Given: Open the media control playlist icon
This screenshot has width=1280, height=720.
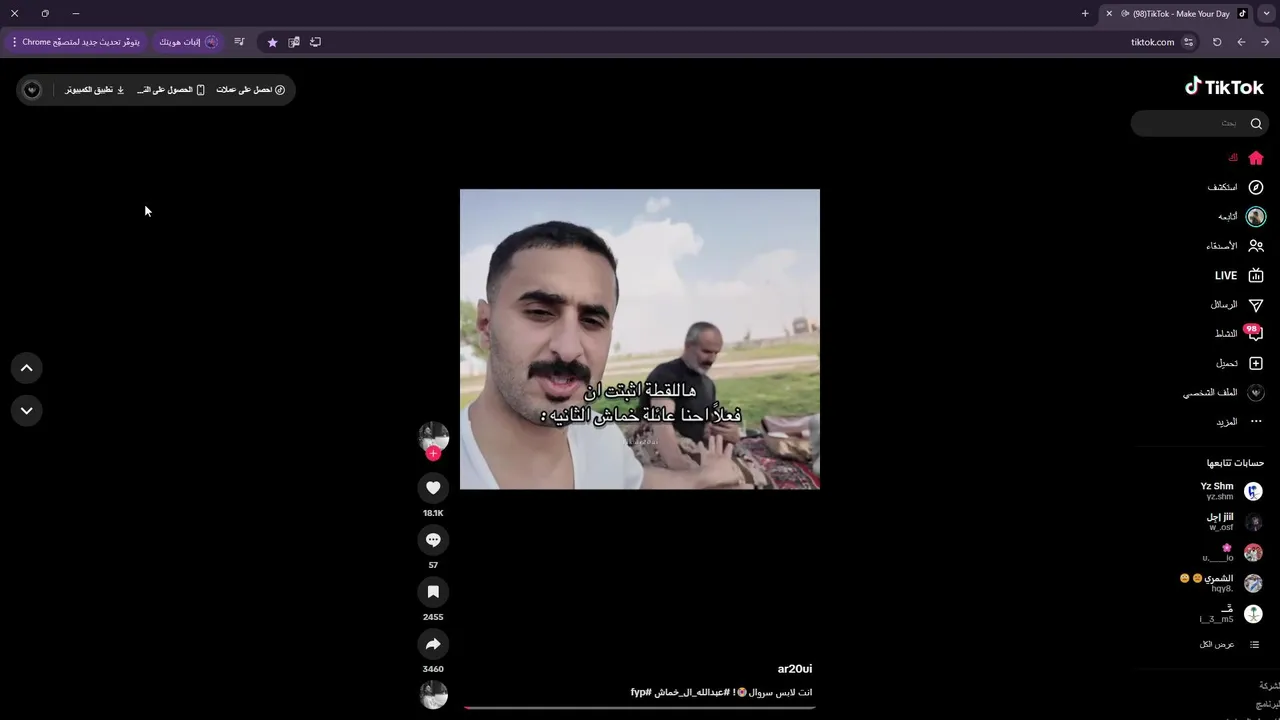Looking at the screenshot, I should [x=239, y=42].
